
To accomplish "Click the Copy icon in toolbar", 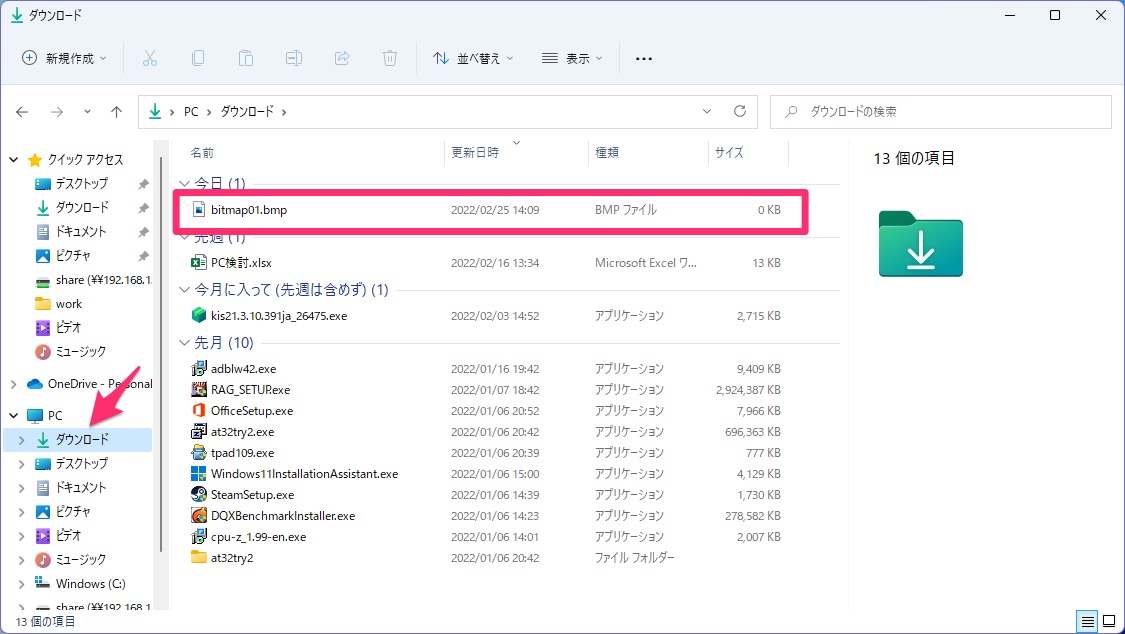I will tap(198, 58).
